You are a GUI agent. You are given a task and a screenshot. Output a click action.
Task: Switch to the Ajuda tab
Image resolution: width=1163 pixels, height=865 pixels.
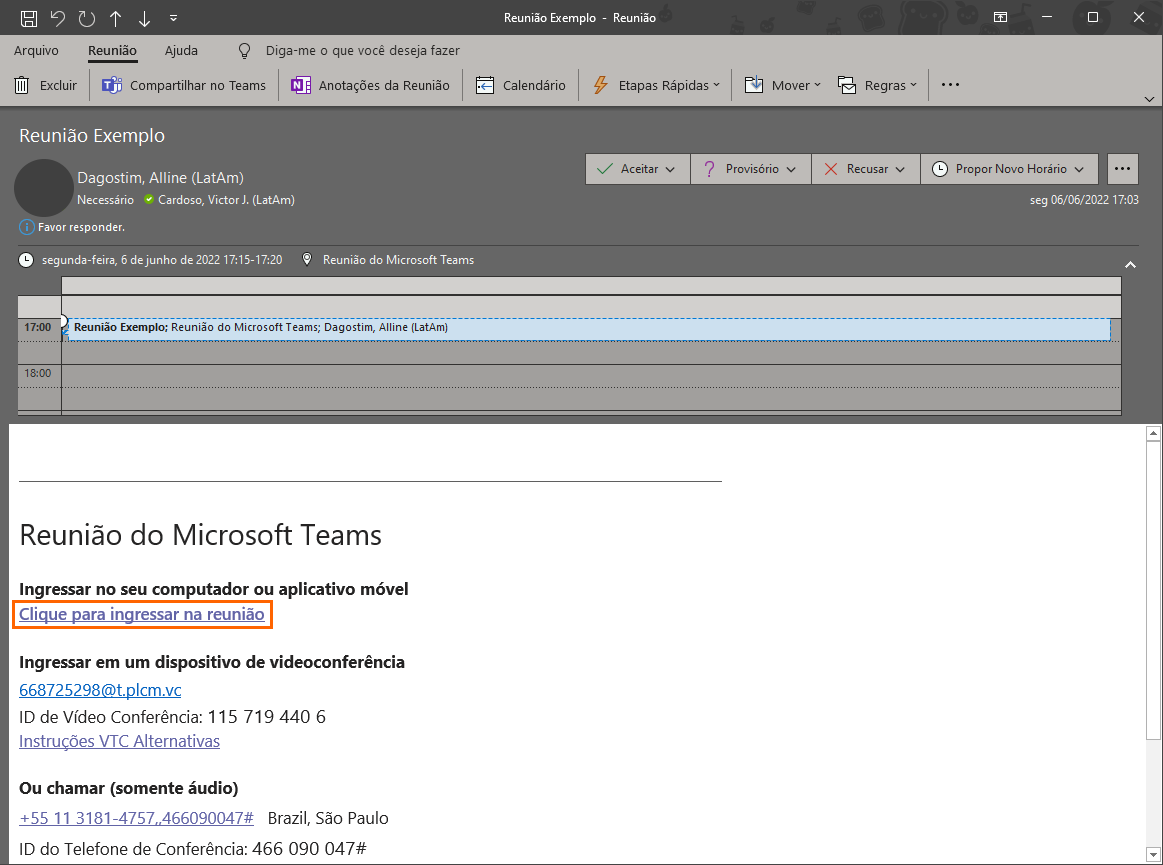point(181,50)
